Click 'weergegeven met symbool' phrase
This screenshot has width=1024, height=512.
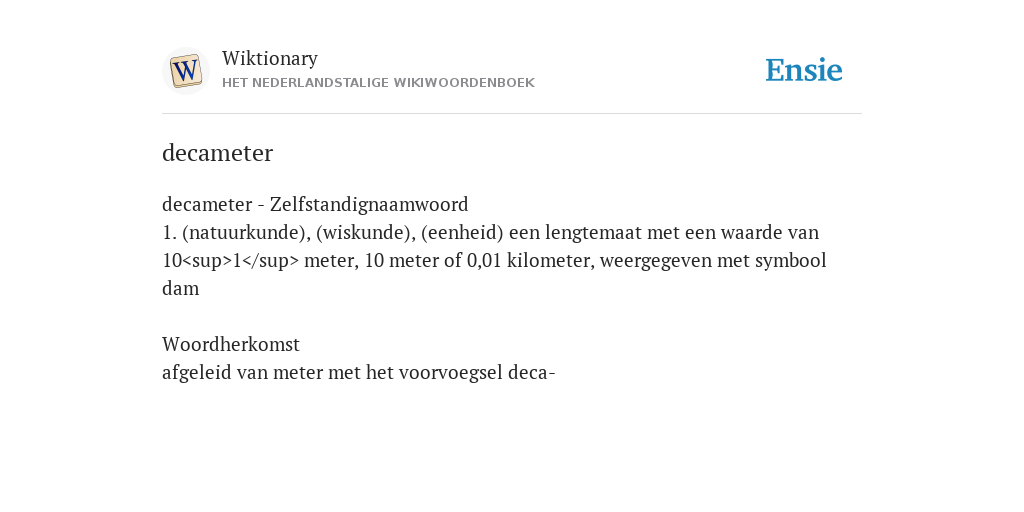click(x=713, y=261)
